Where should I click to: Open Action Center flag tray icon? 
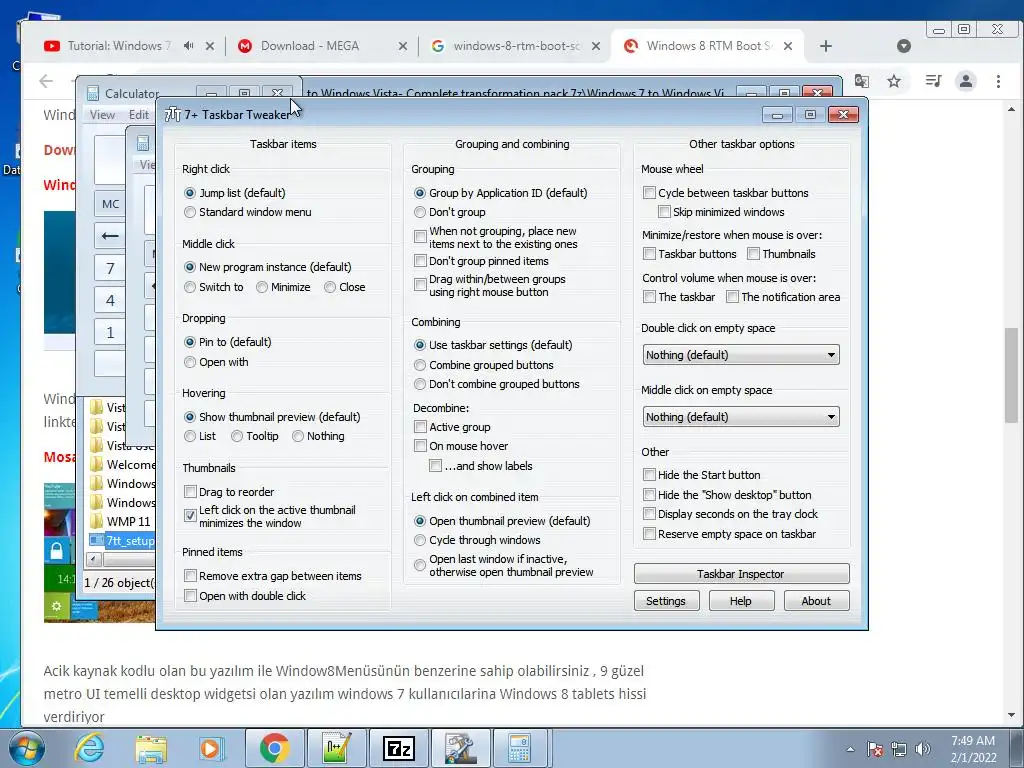[x=875, y=749]
